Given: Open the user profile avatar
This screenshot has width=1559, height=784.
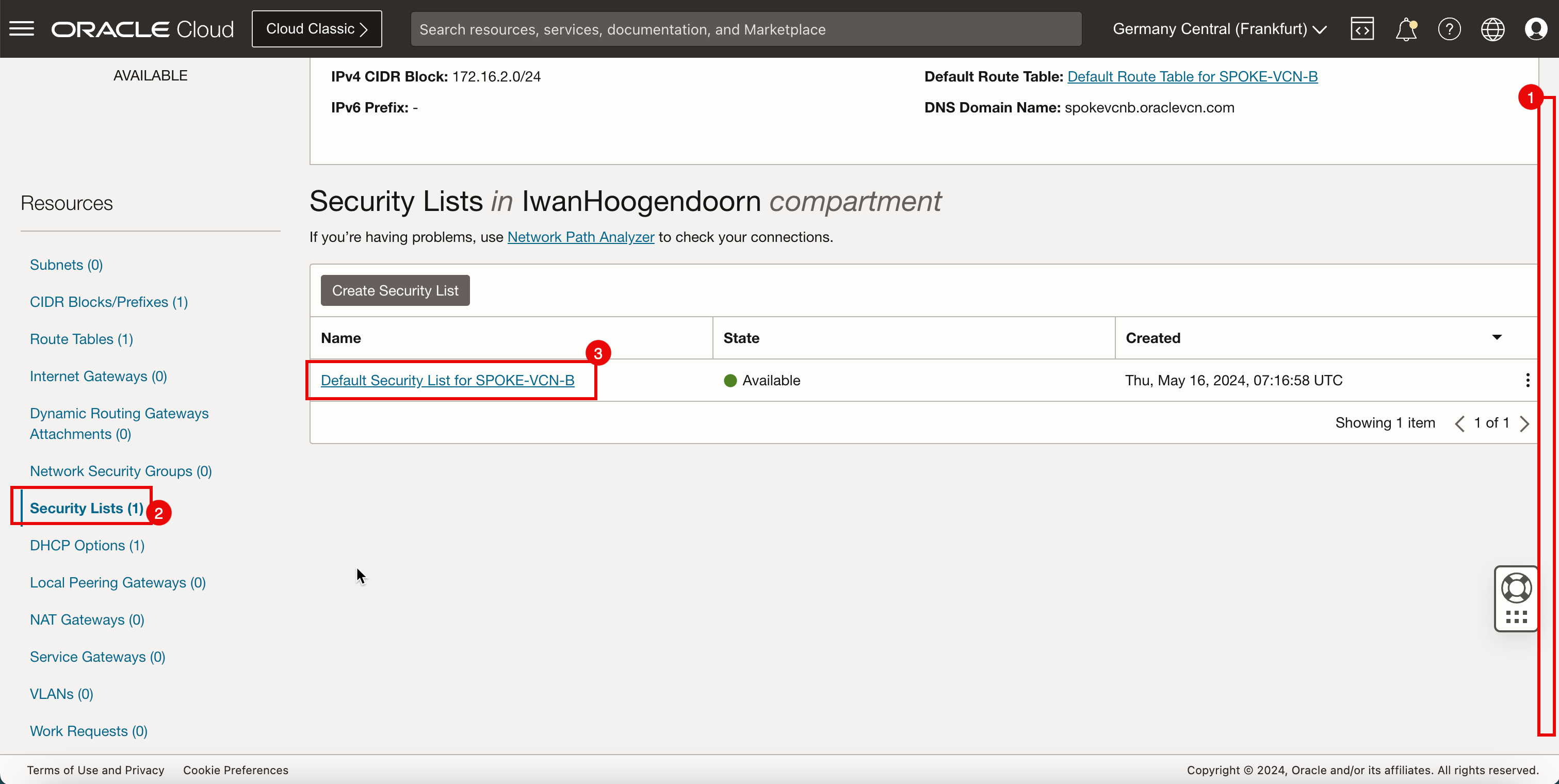Looking at the screenshot, I should pos(1536,28).
